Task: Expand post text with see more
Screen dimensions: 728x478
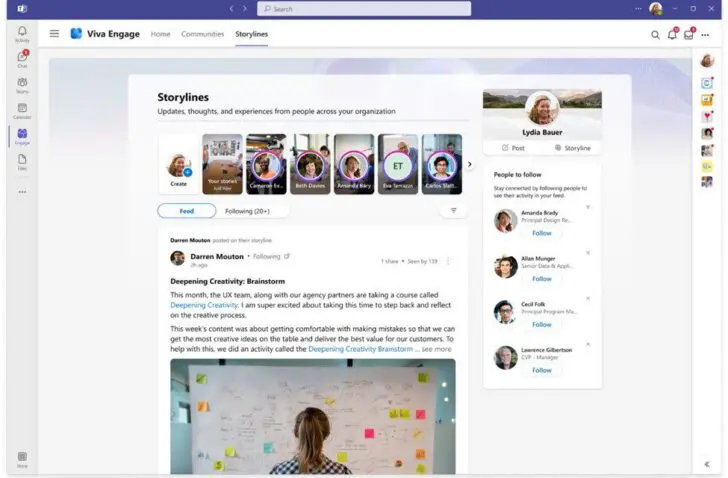Action: (x=436, y=349)
